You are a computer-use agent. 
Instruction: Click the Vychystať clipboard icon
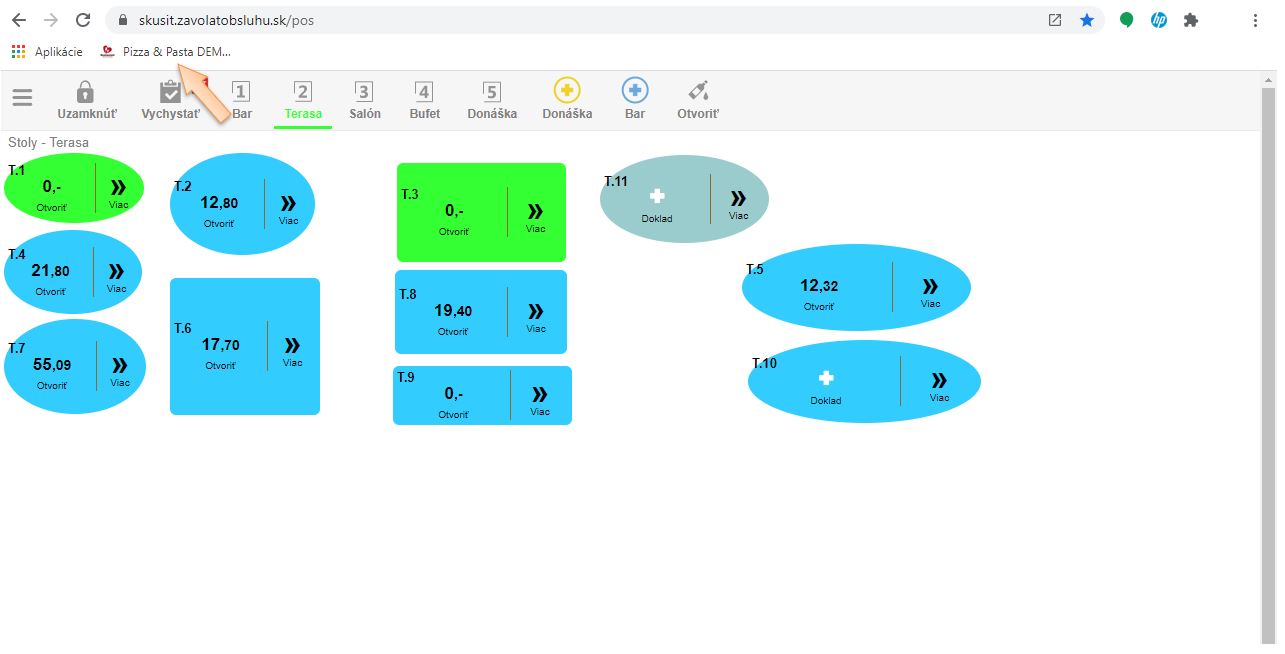171,92
